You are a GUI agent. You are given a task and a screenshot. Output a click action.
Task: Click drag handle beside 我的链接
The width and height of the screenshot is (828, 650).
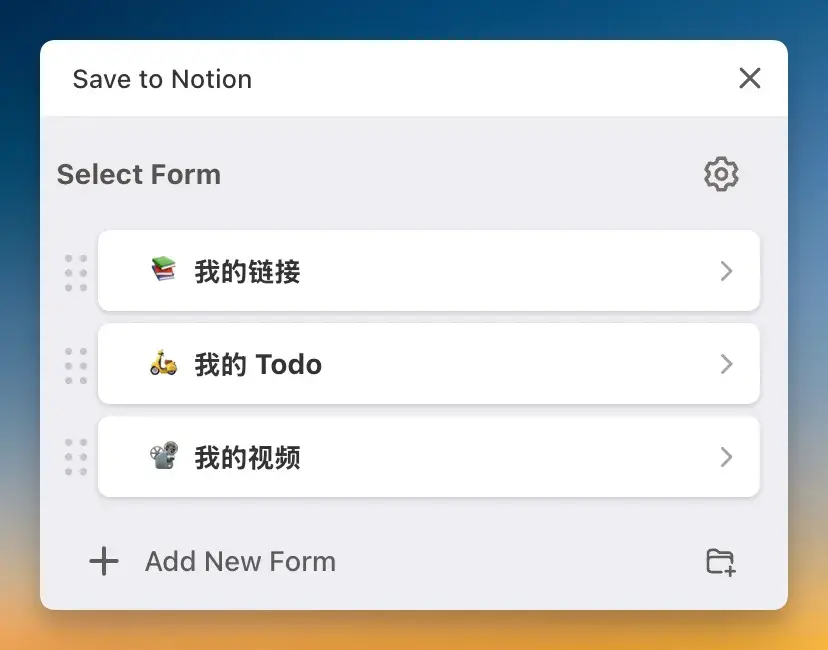76,272
